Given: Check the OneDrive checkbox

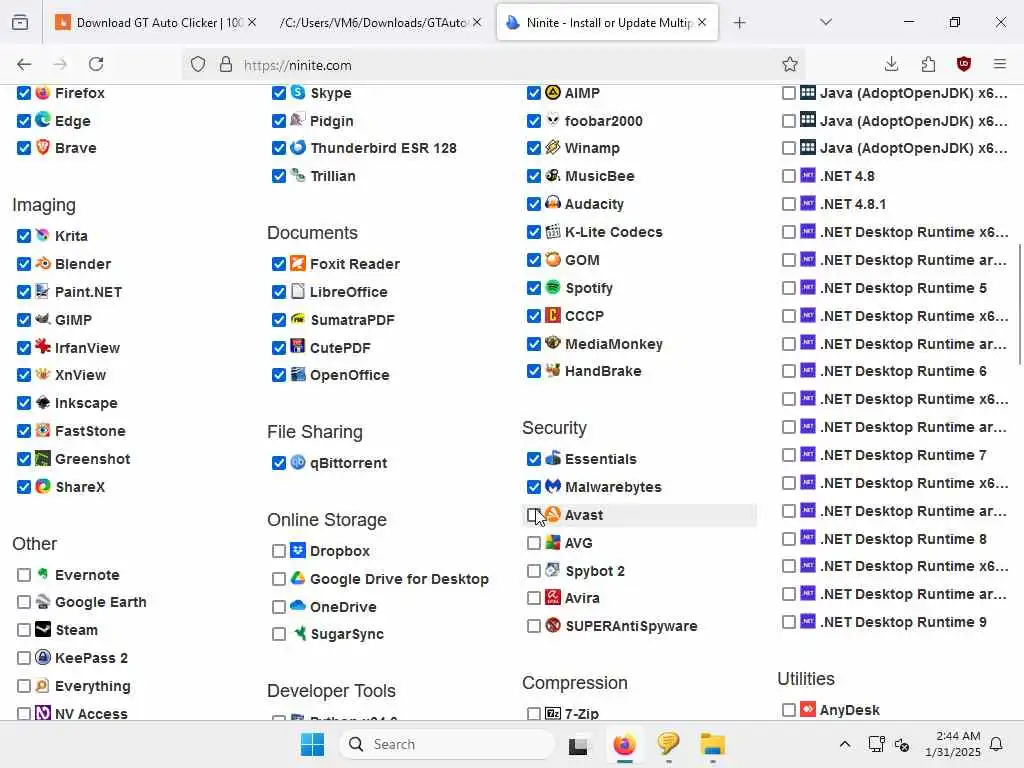Looking at the screenshot, I should click(279, 607).
